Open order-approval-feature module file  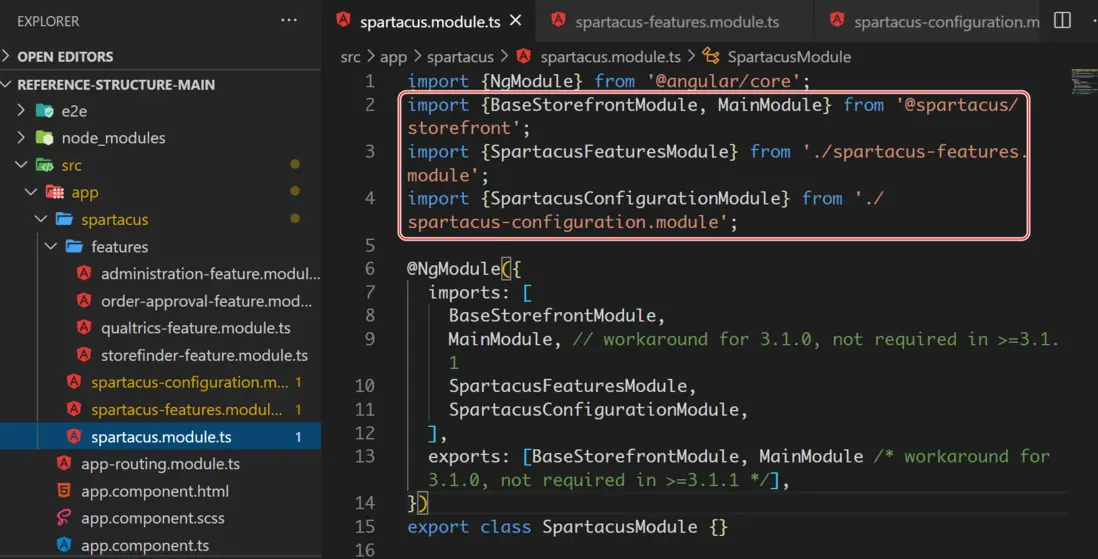[207, 301]
